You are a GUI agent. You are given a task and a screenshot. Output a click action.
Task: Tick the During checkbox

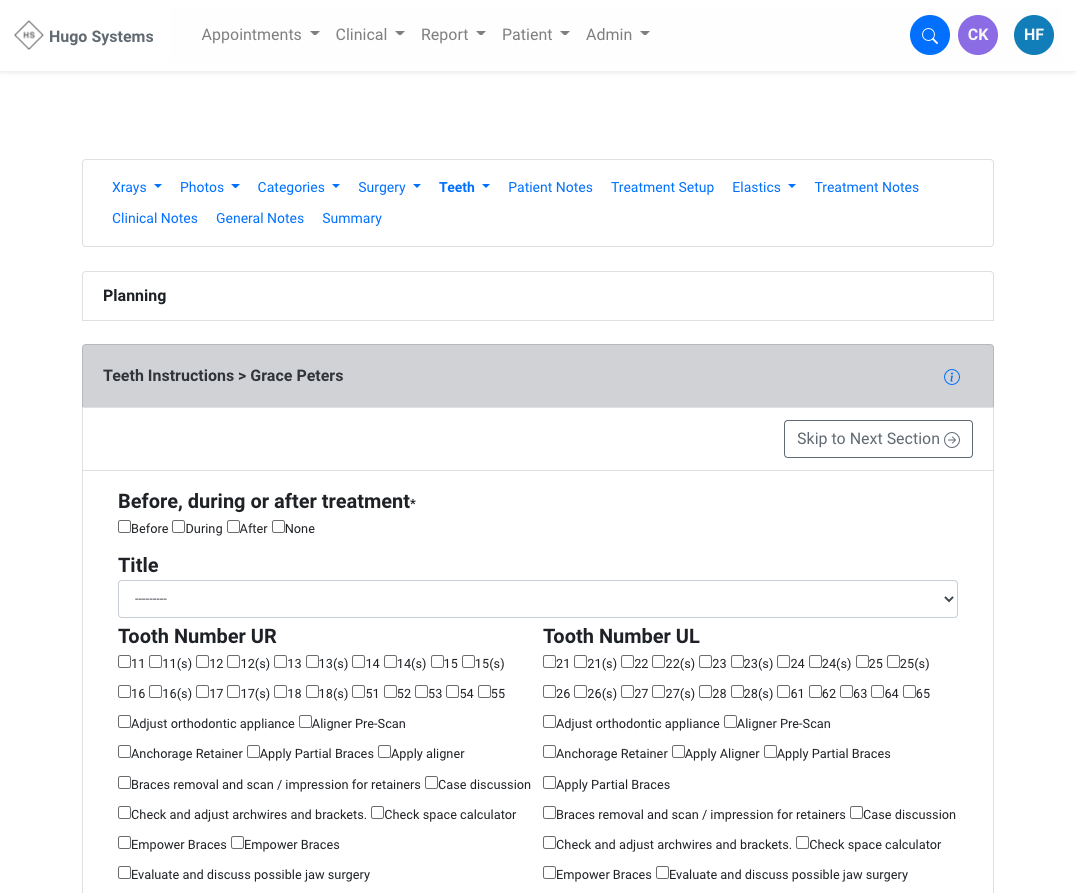[178, 527]
